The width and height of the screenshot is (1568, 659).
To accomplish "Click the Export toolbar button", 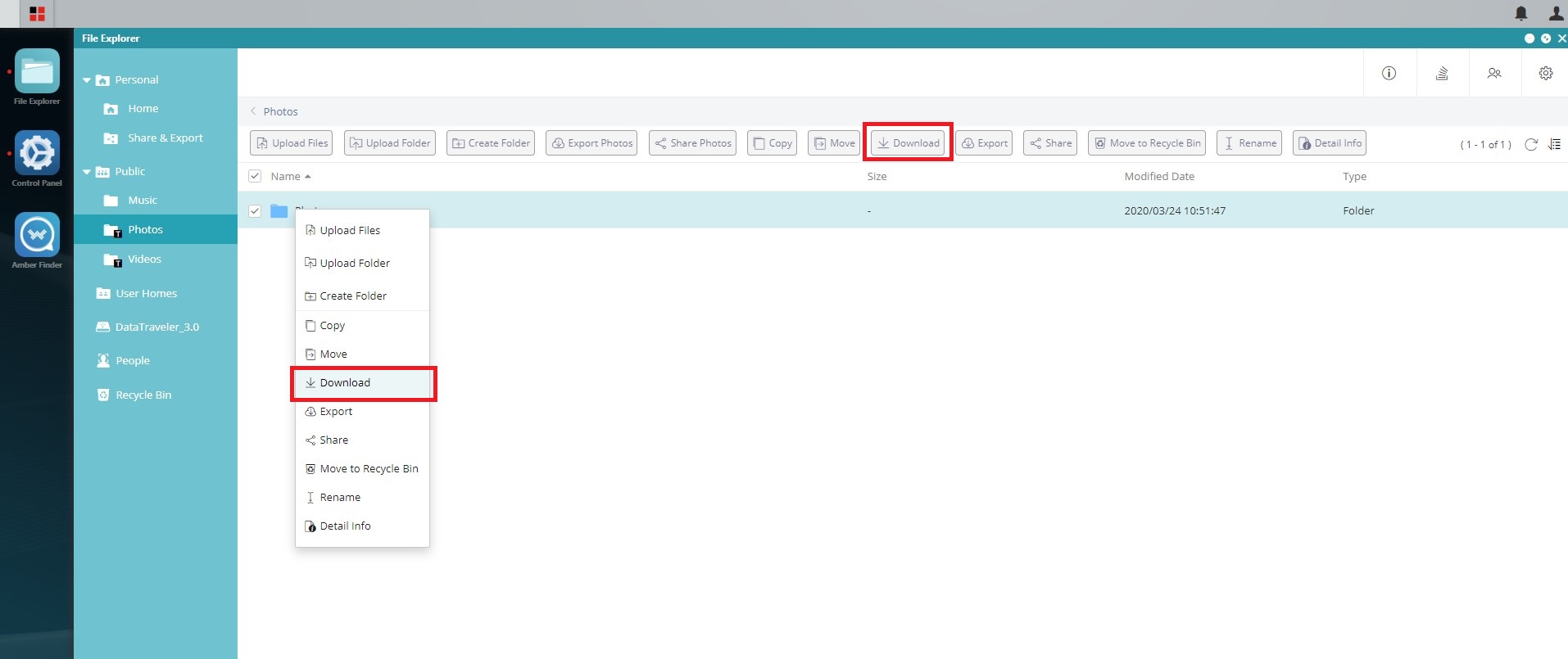I will click(x=984, y=143).
